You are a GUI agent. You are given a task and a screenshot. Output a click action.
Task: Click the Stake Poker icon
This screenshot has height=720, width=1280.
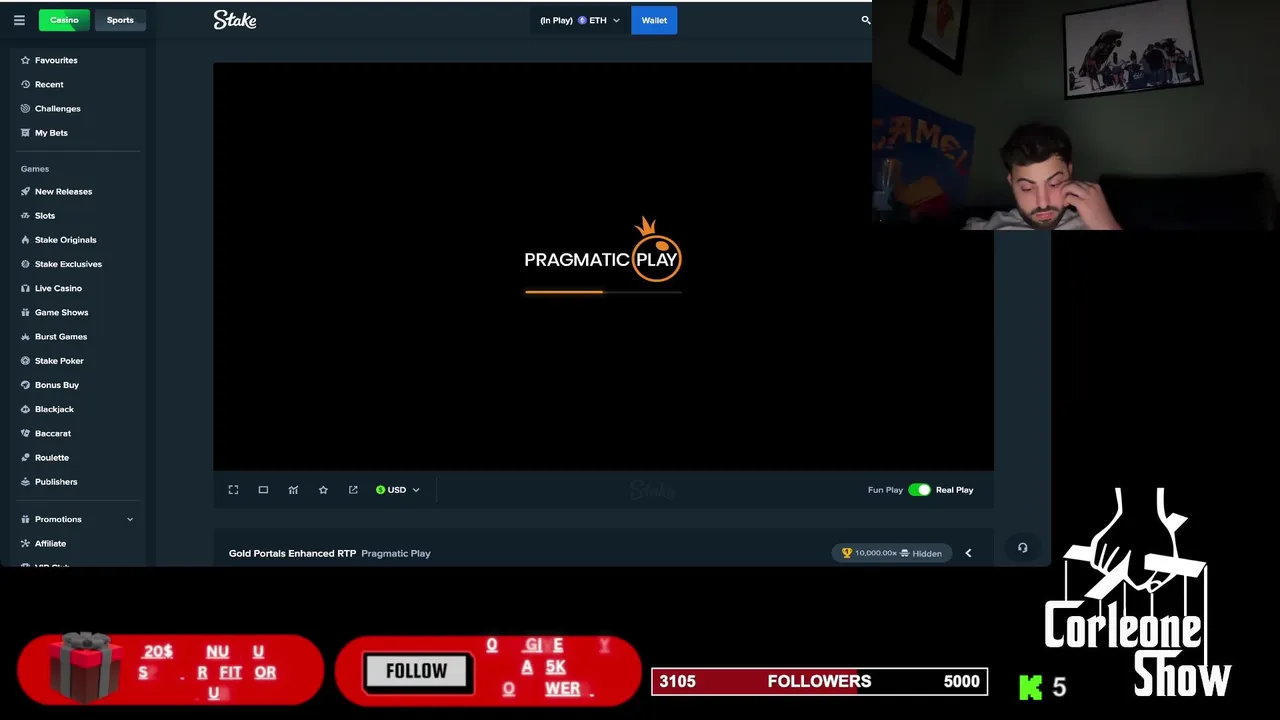[x=26, y=361]
